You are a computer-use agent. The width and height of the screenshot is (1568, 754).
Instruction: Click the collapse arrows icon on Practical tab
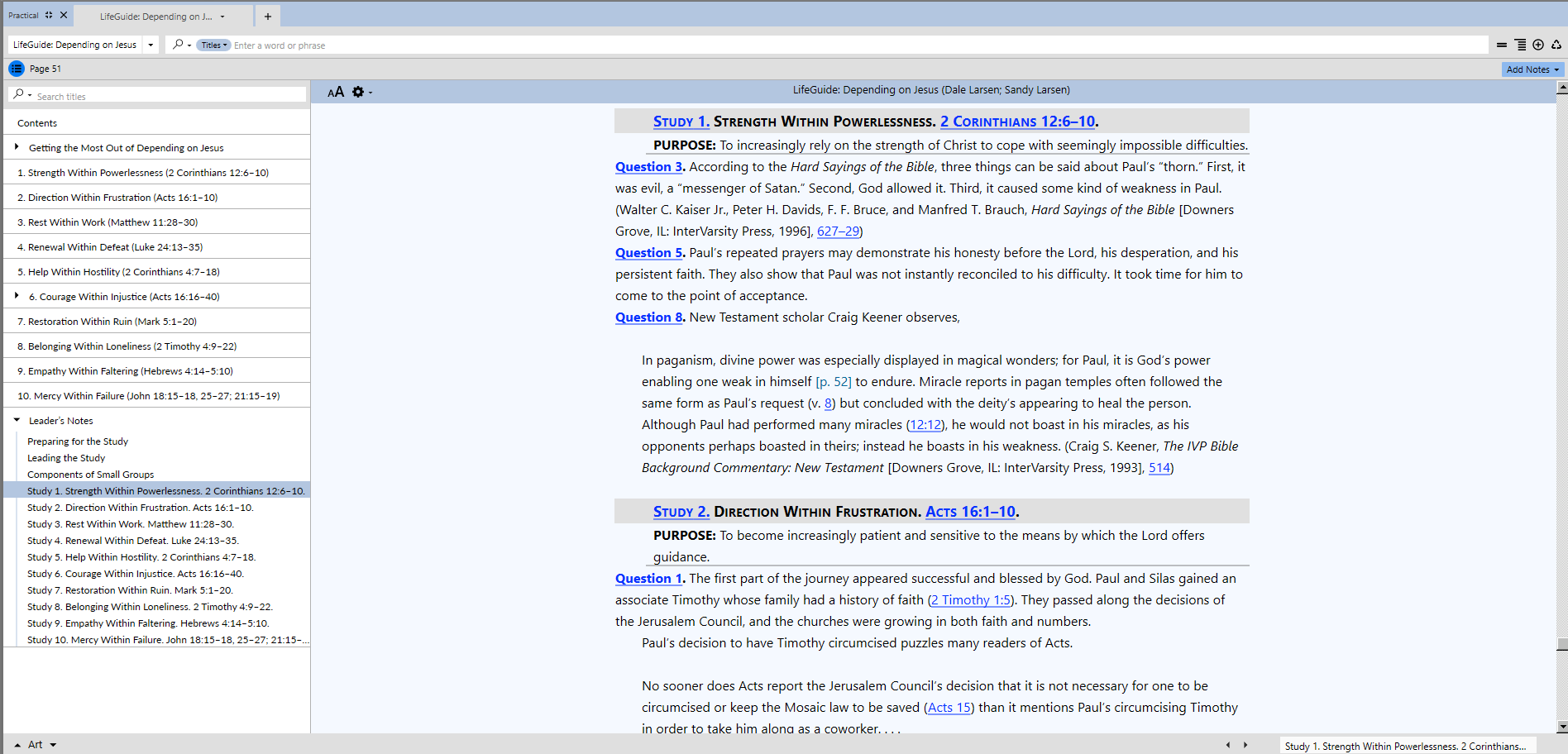tap(49, 15)
